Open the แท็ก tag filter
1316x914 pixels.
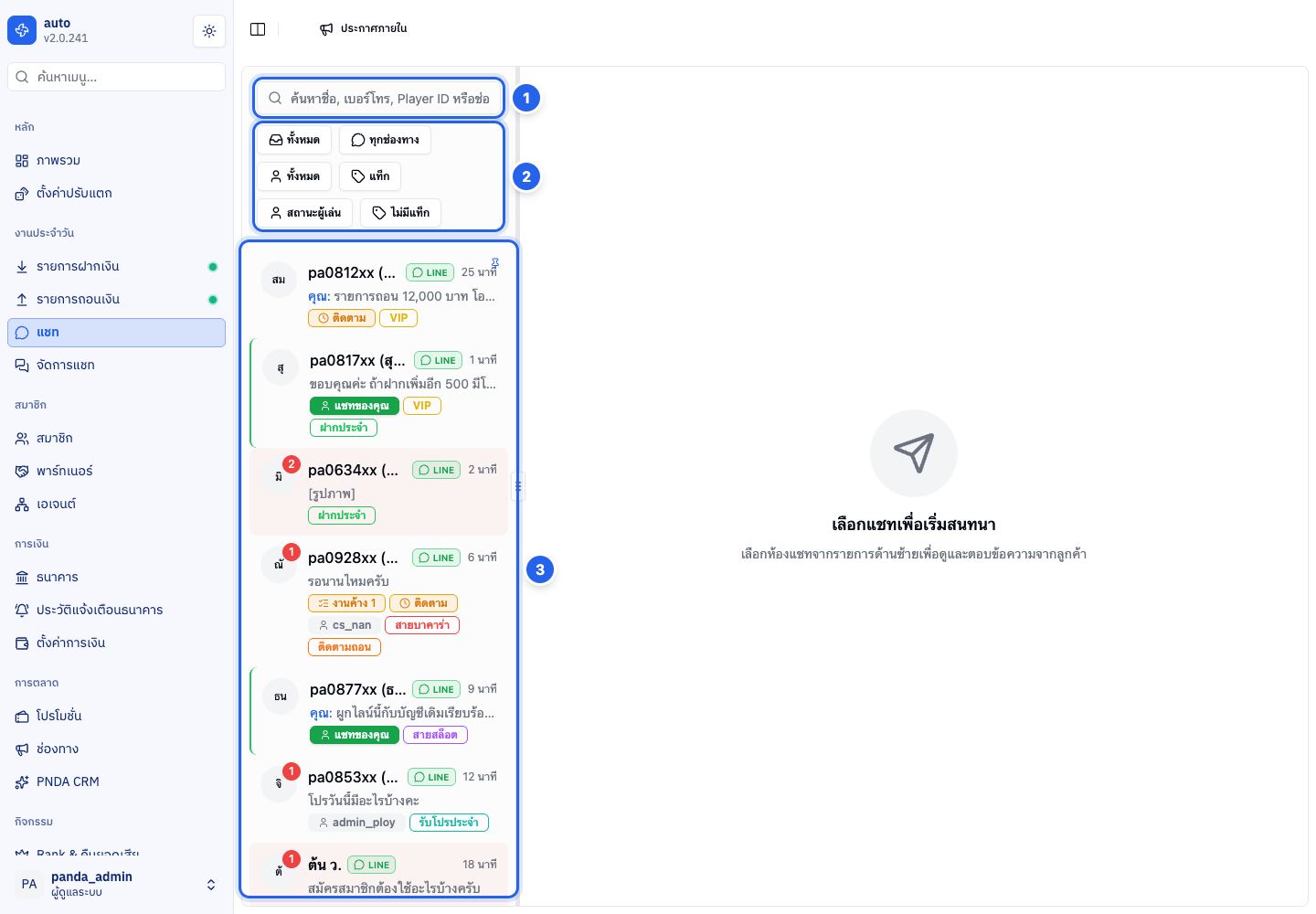(x=370, y=176)
